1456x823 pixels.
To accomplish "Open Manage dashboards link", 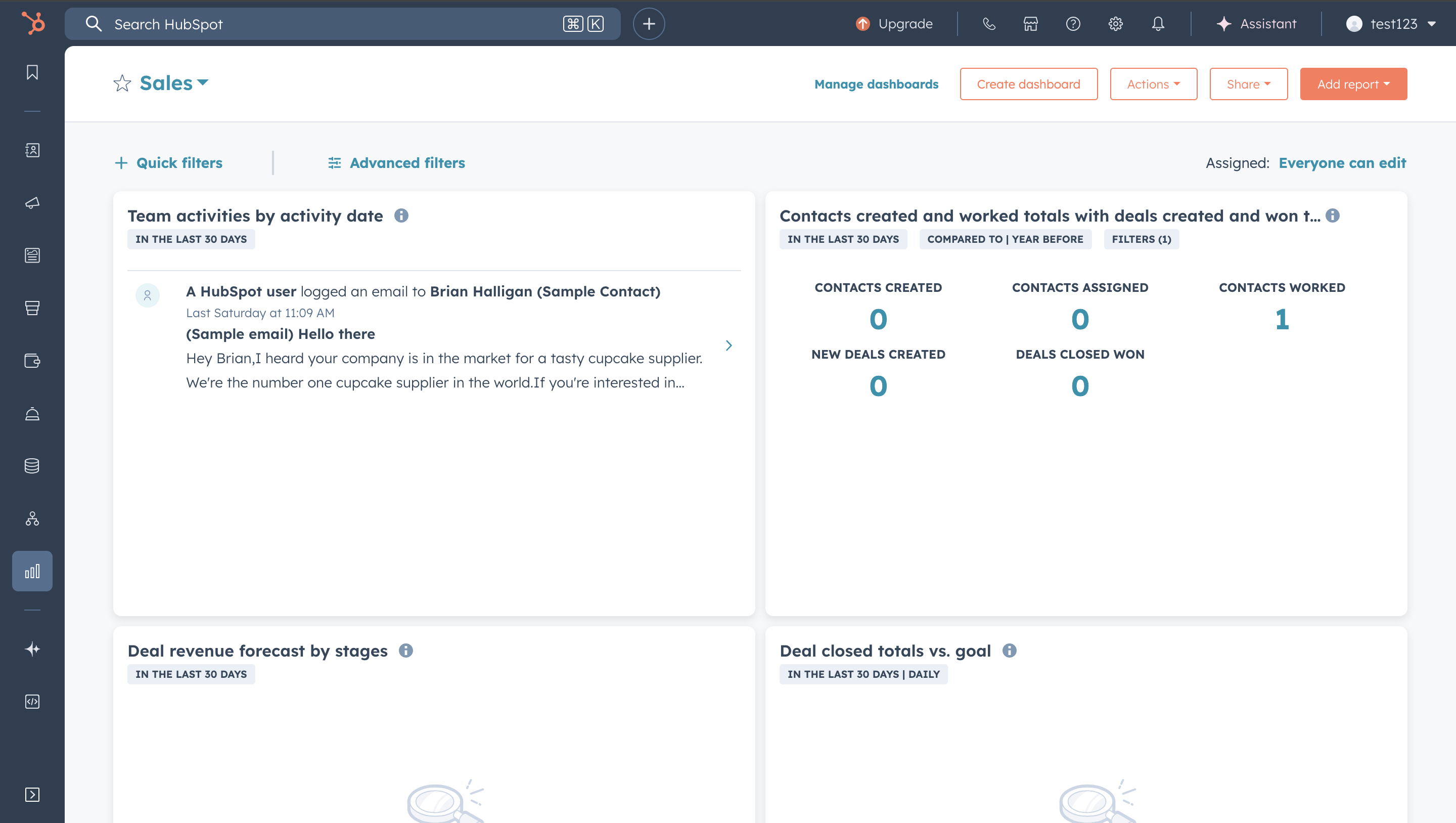I will coord(876,83).
